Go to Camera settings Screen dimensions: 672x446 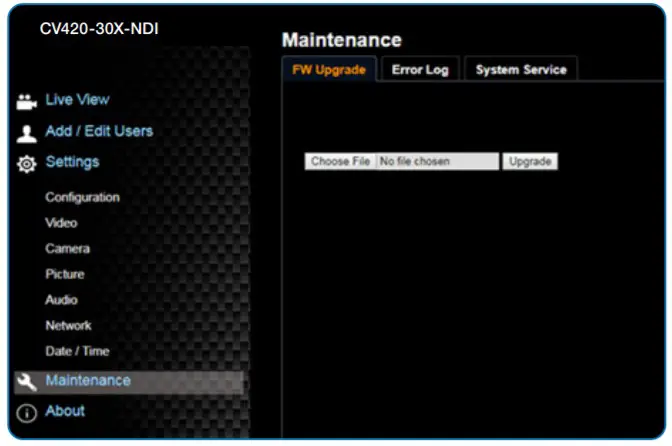click(67, 248)
